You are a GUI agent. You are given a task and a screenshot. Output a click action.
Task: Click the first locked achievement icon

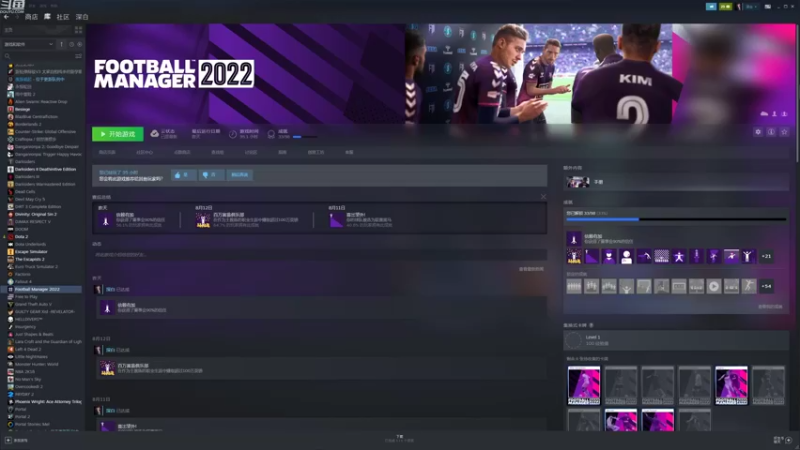click(574, 286)
